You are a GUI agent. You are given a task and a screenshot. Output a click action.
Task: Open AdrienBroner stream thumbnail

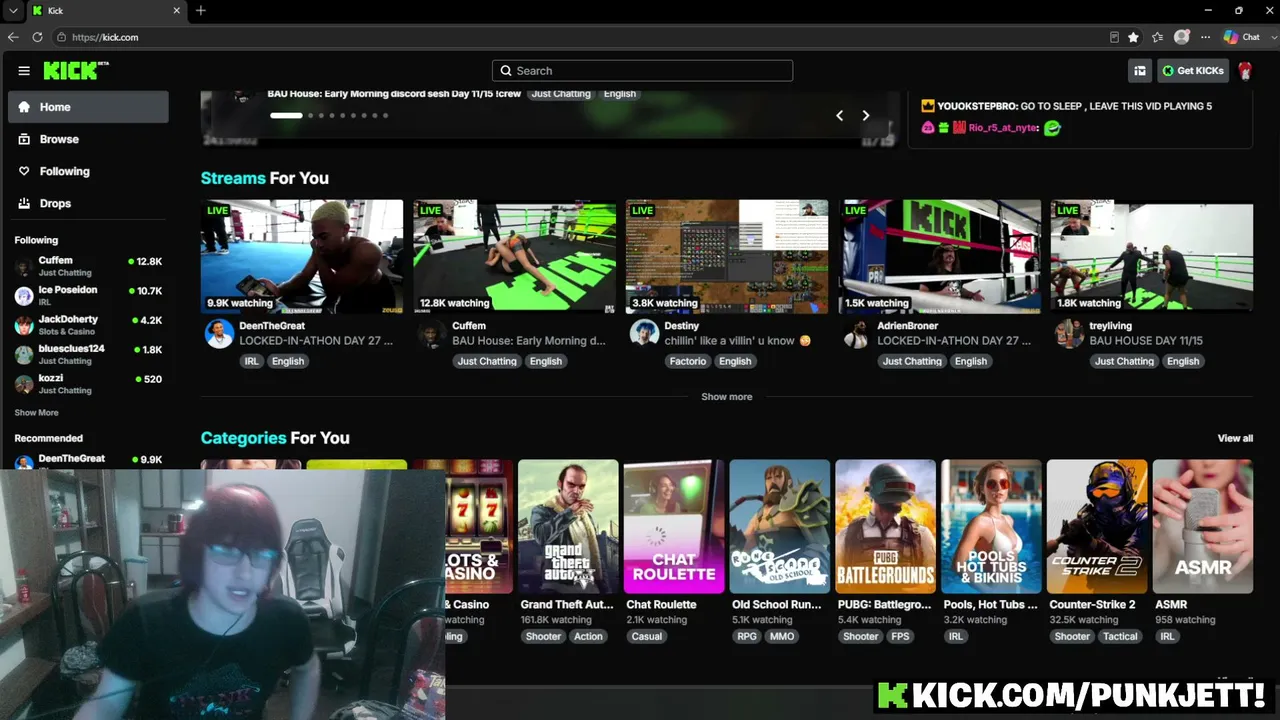click(940, 257)
